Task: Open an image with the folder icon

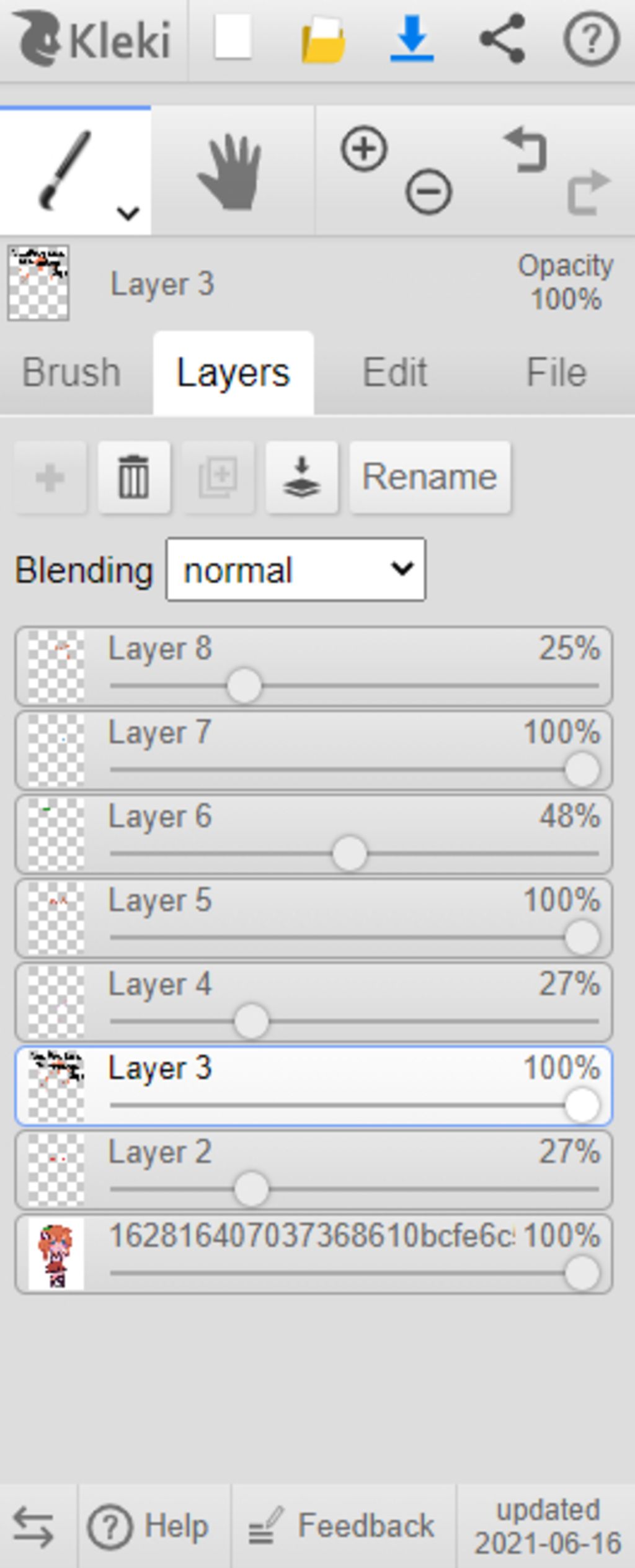Action: click(x=323, y=40)
